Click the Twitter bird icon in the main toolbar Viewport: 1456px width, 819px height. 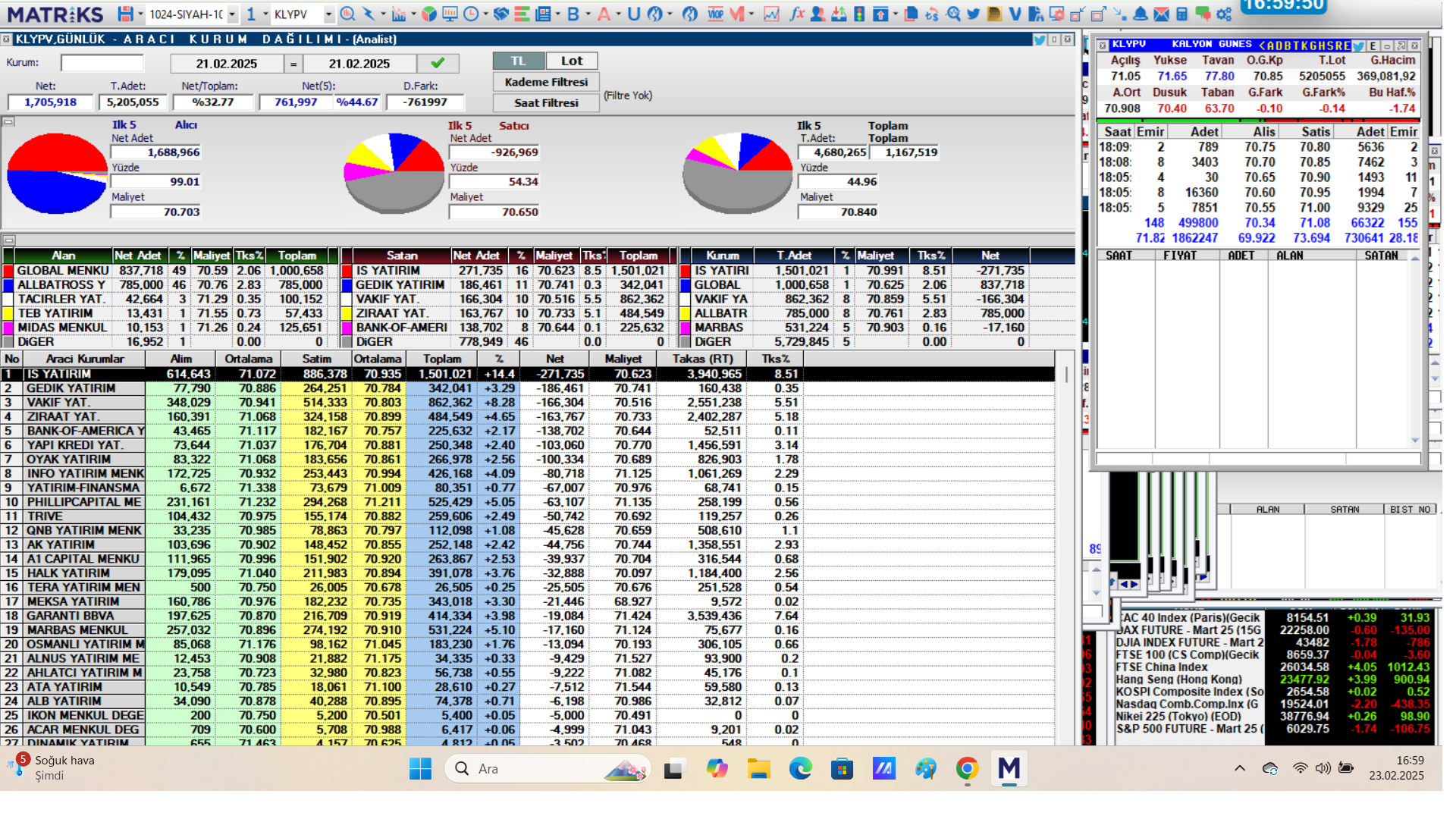(974, 14)
